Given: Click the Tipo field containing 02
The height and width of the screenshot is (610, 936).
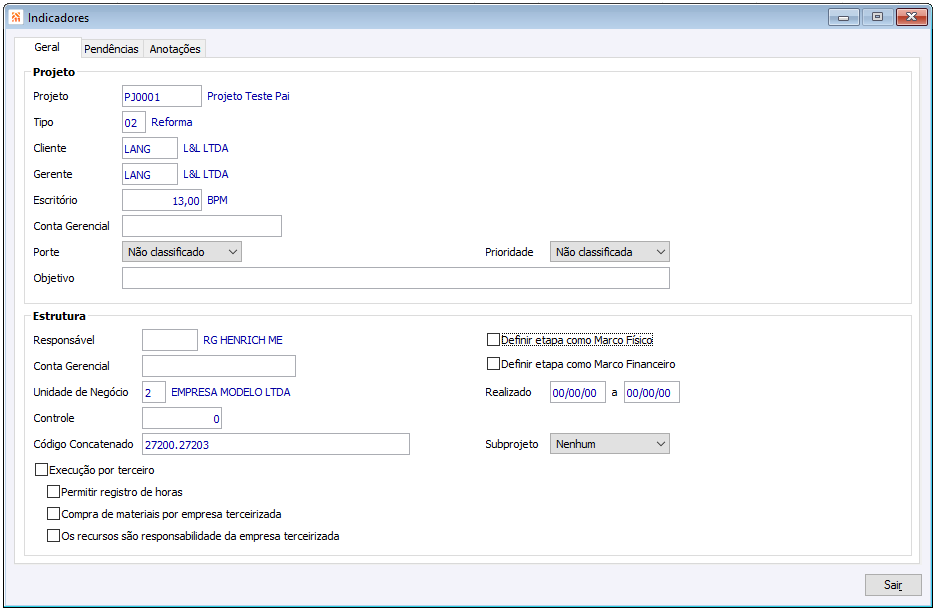Looking at the screenshot, I should [134, 122].
